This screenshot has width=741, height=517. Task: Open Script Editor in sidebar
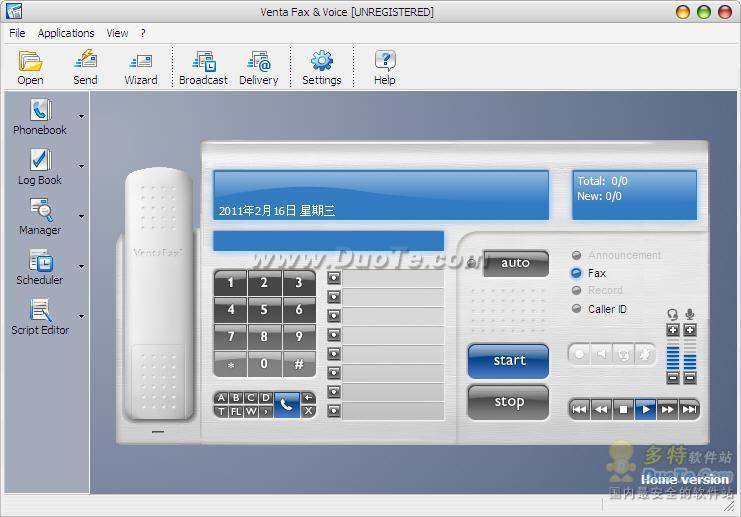pos(40,317)
